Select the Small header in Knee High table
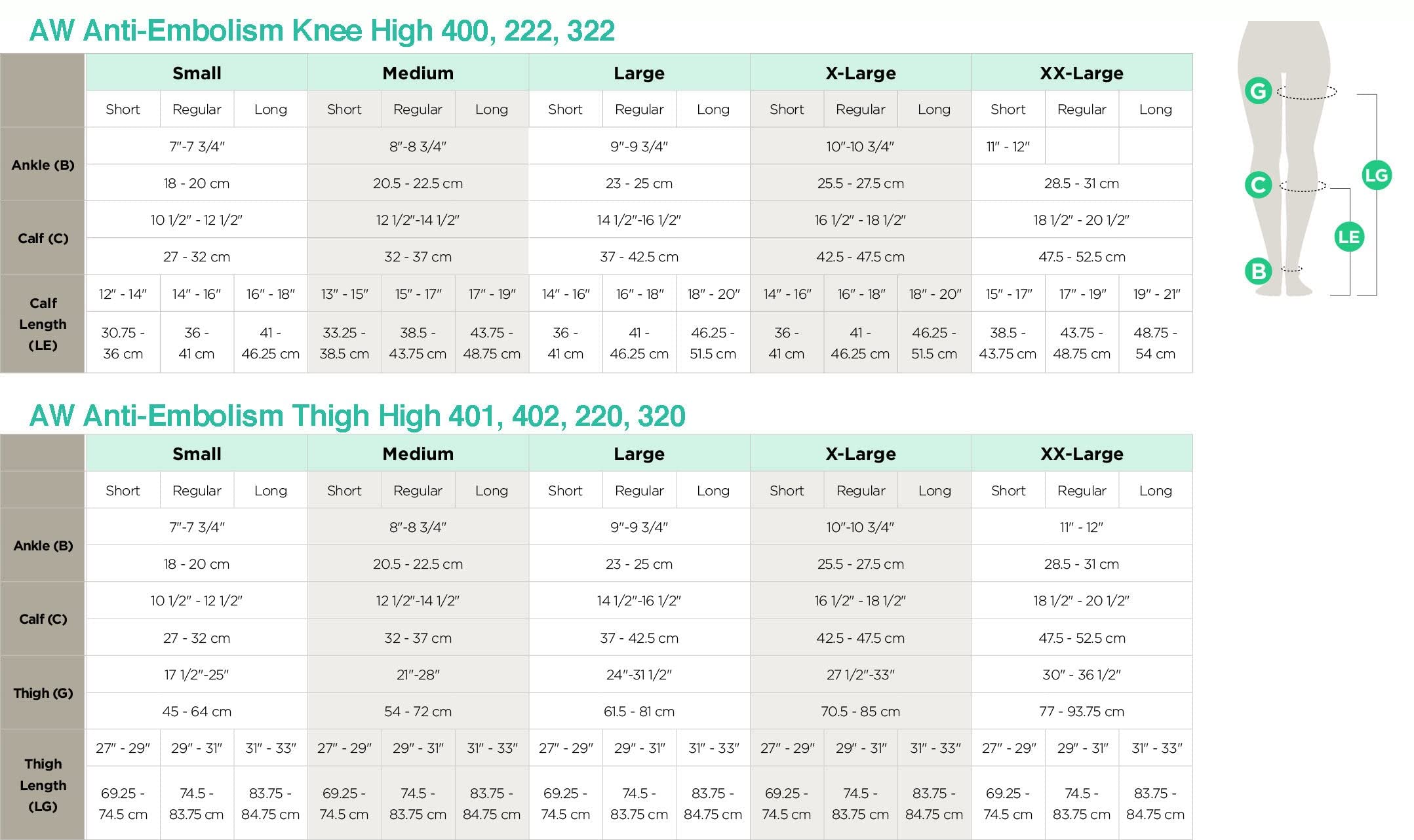 (197, 73)
